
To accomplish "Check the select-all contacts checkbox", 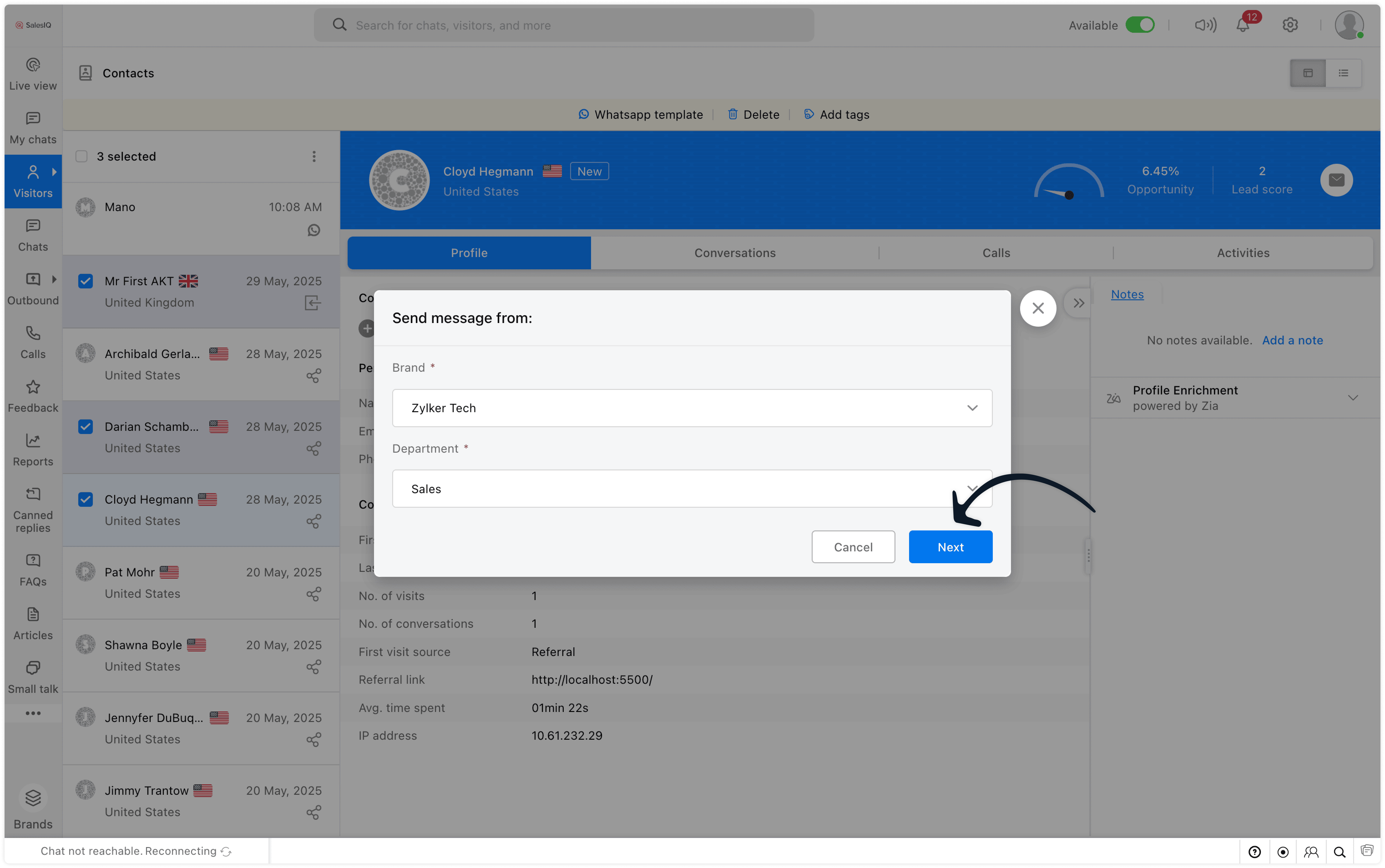I will [81, 157].
